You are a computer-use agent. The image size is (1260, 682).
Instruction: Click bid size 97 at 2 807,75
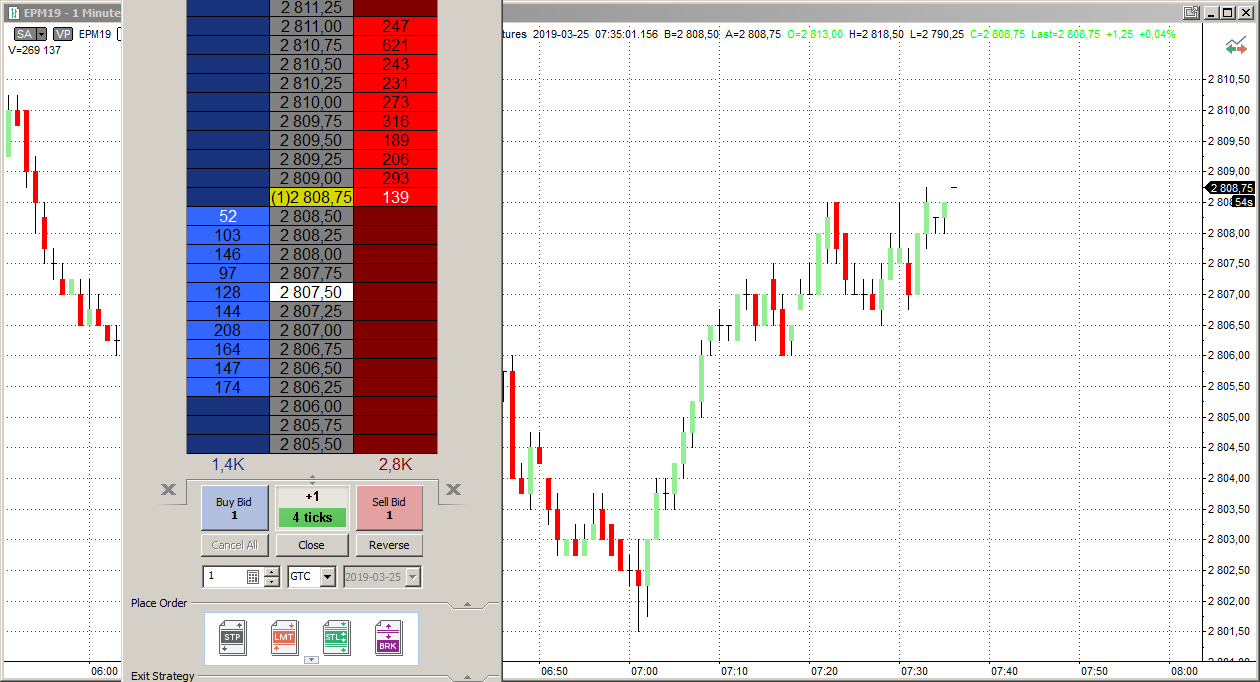(228, 273)
